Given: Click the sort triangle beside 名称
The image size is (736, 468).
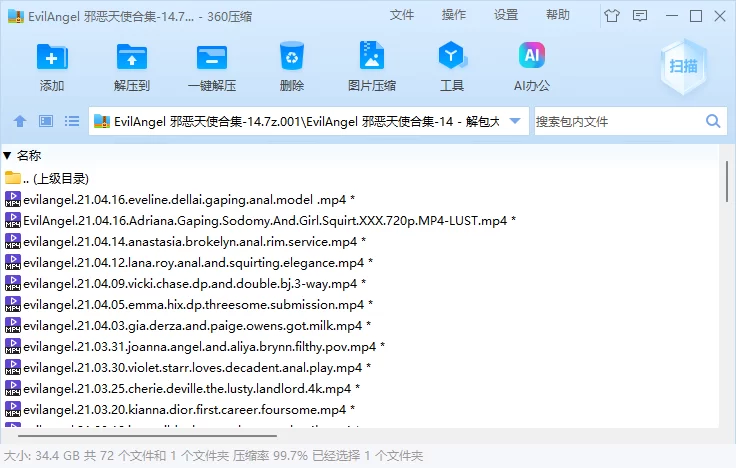Looking at the screenshot, I should click(x=7, y=155).
